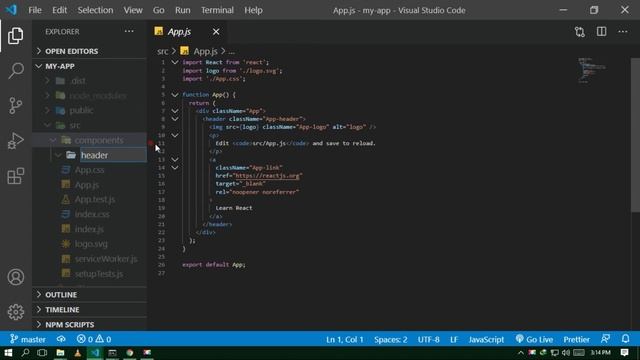Expand the NPM SCRIPTS section

point(90,324)
